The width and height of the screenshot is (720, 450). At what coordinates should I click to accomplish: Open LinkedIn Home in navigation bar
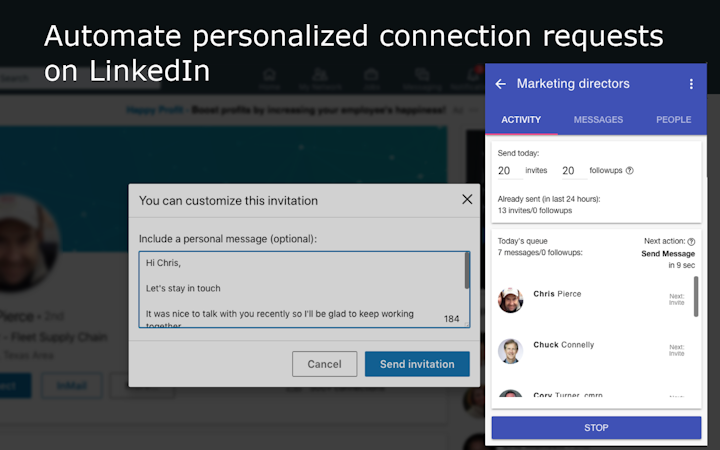coord(269,78)
